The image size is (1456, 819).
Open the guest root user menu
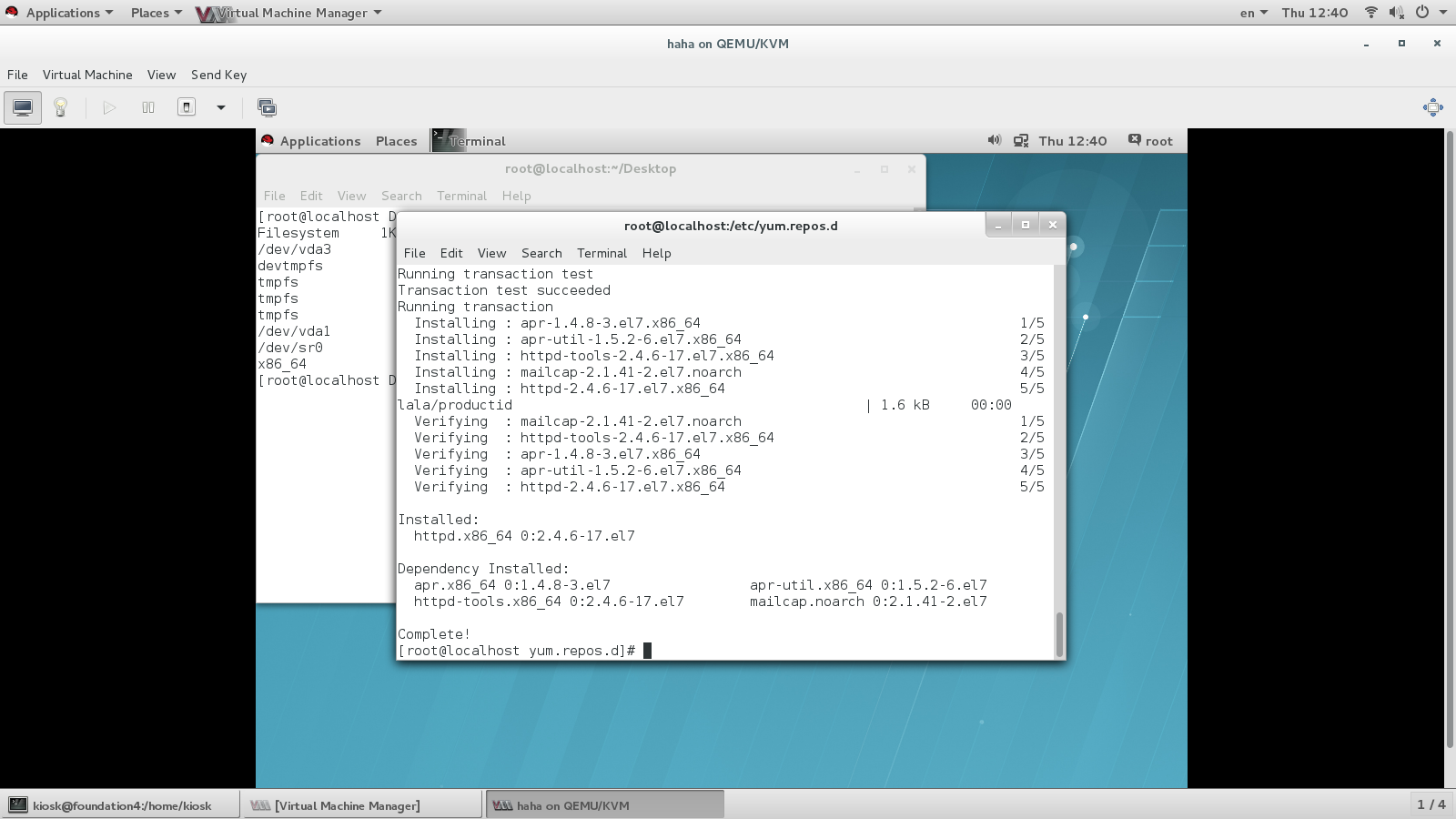pos(1150,141)
